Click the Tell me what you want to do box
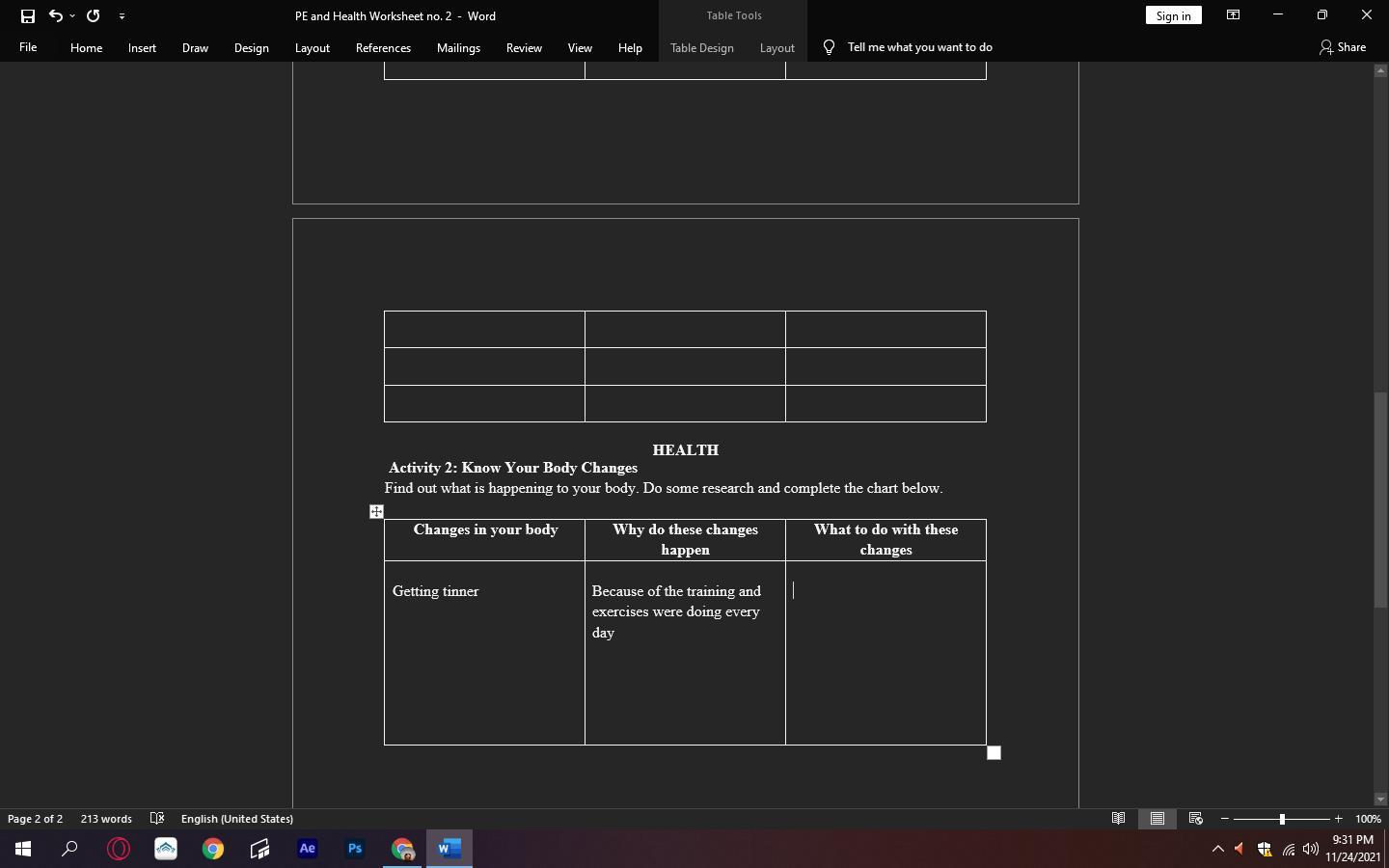1389x868 pixels. pos(919,47)
